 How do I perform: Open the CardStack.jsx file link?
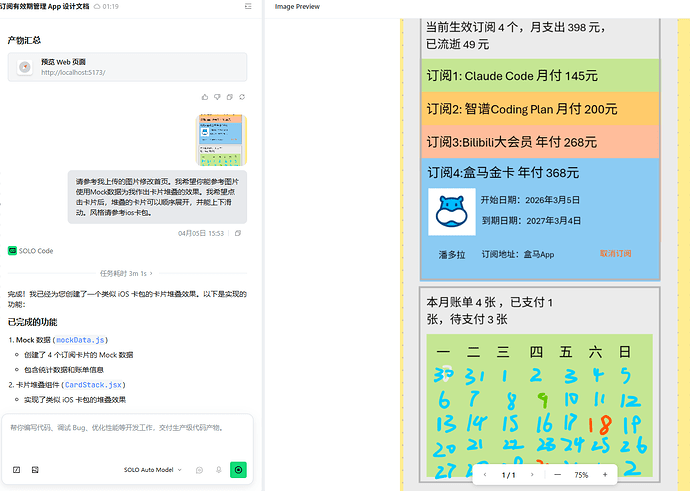click(93, 385)
